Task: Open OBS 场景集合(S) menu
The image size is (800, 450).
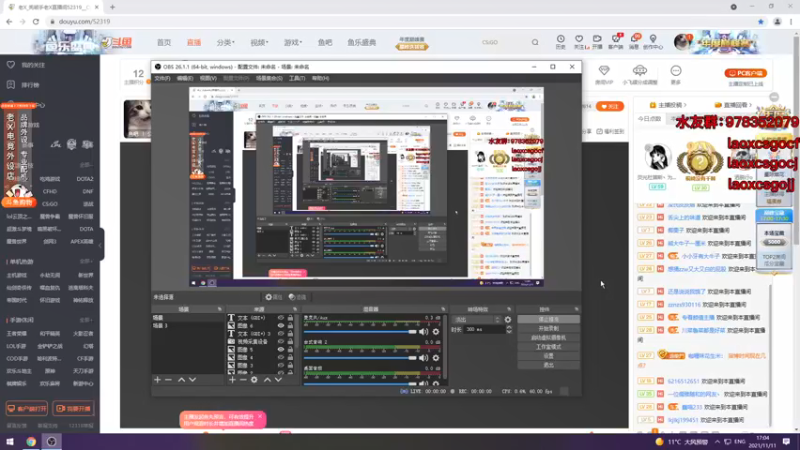Action: tap(269, 79)
